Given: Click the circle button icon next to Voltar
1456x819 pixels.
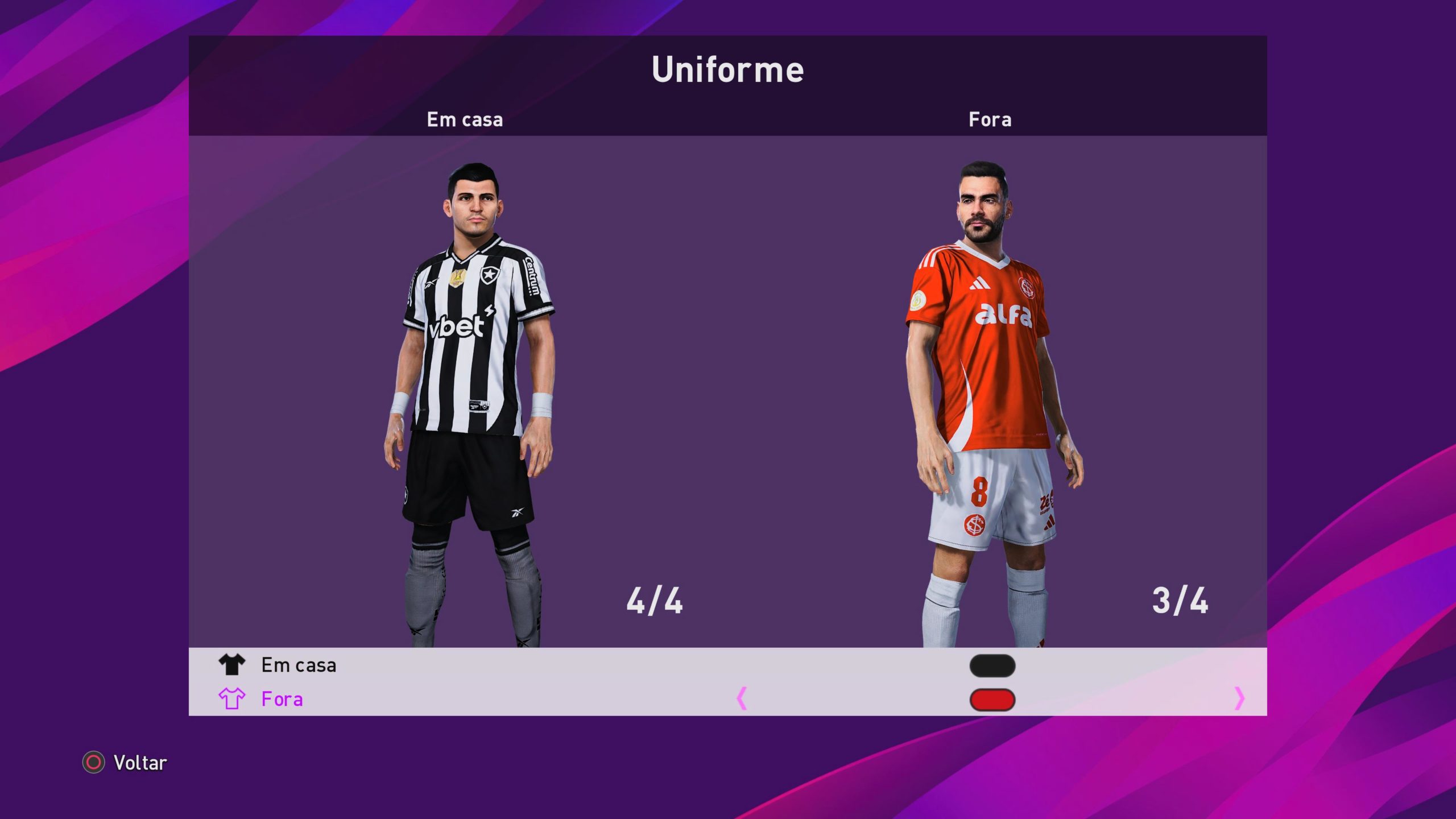Looking at the screenshot, I should tap(93, 762).
